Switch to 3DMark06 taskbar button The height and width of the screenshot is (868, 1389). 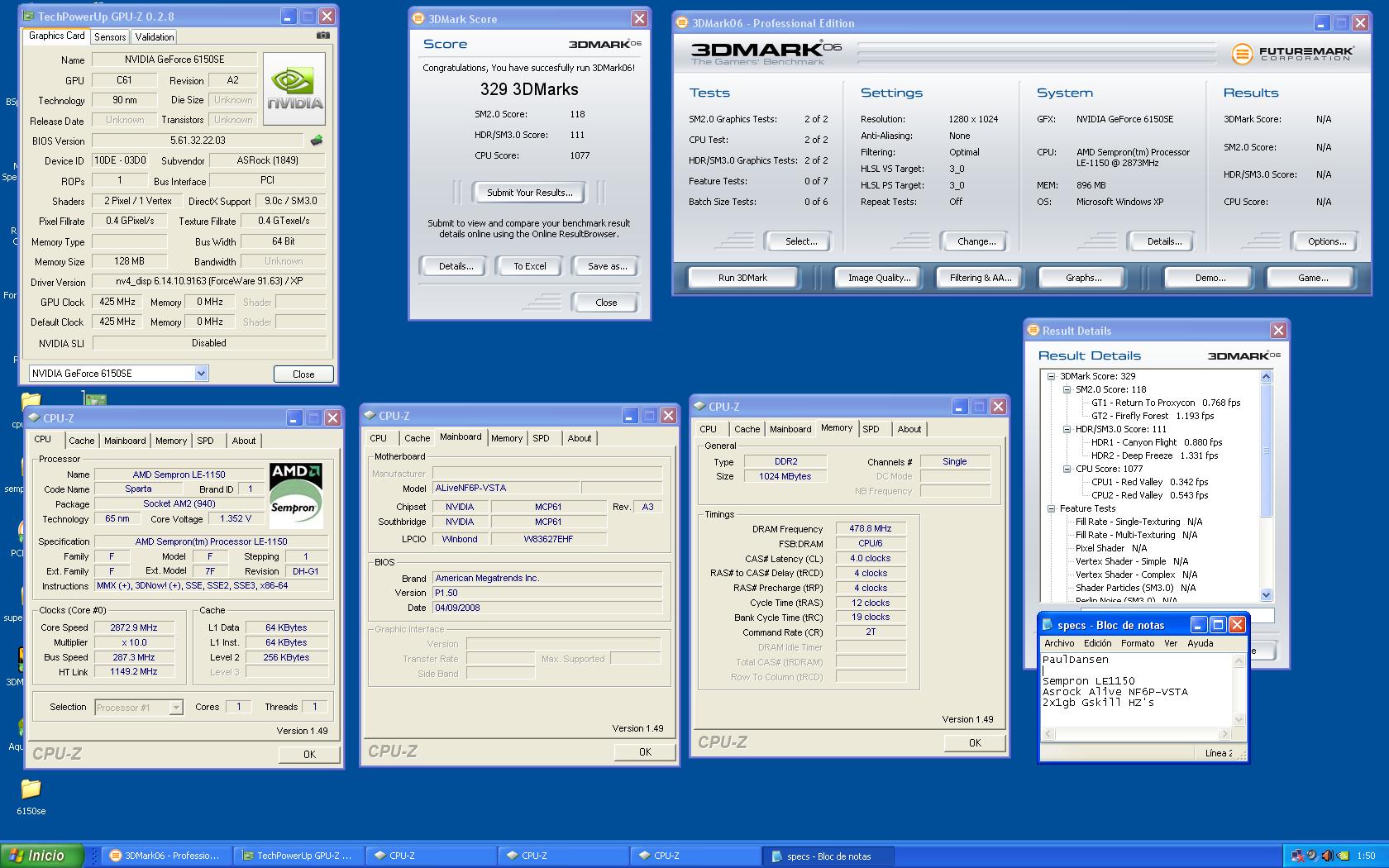coord(166,856)
